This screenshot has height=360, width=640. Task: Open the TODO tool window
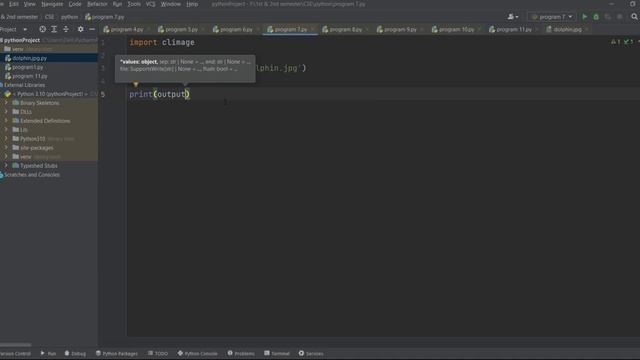coord(158,353)
